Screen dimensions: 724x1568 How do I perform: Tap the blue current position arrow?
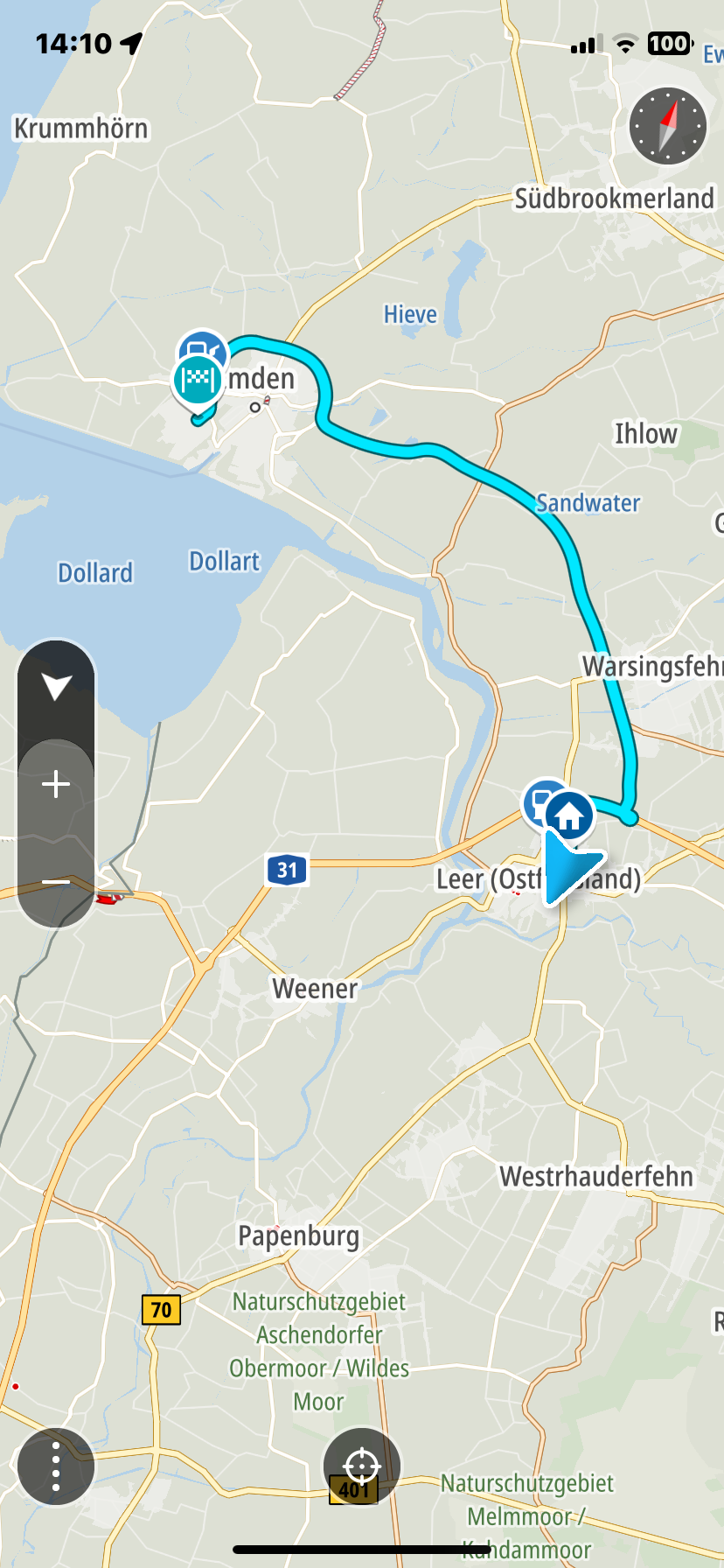(570, 866)
